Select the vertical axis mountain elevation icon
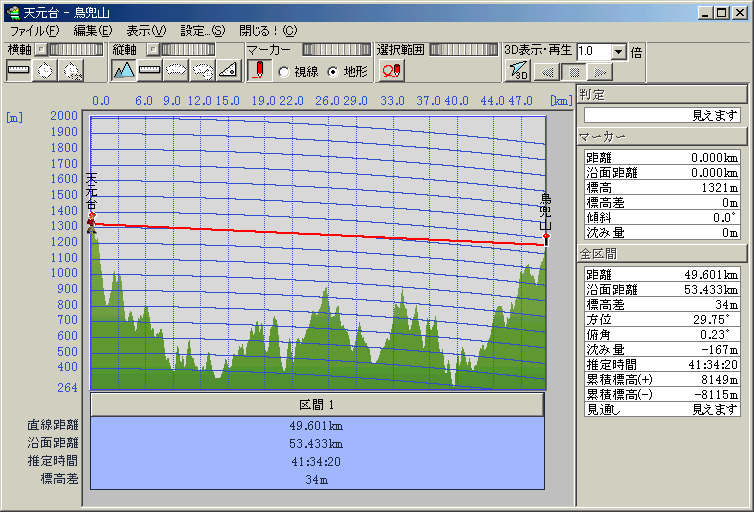The height and width of the screenshot is (512, 754). click(x=124, y=71)
